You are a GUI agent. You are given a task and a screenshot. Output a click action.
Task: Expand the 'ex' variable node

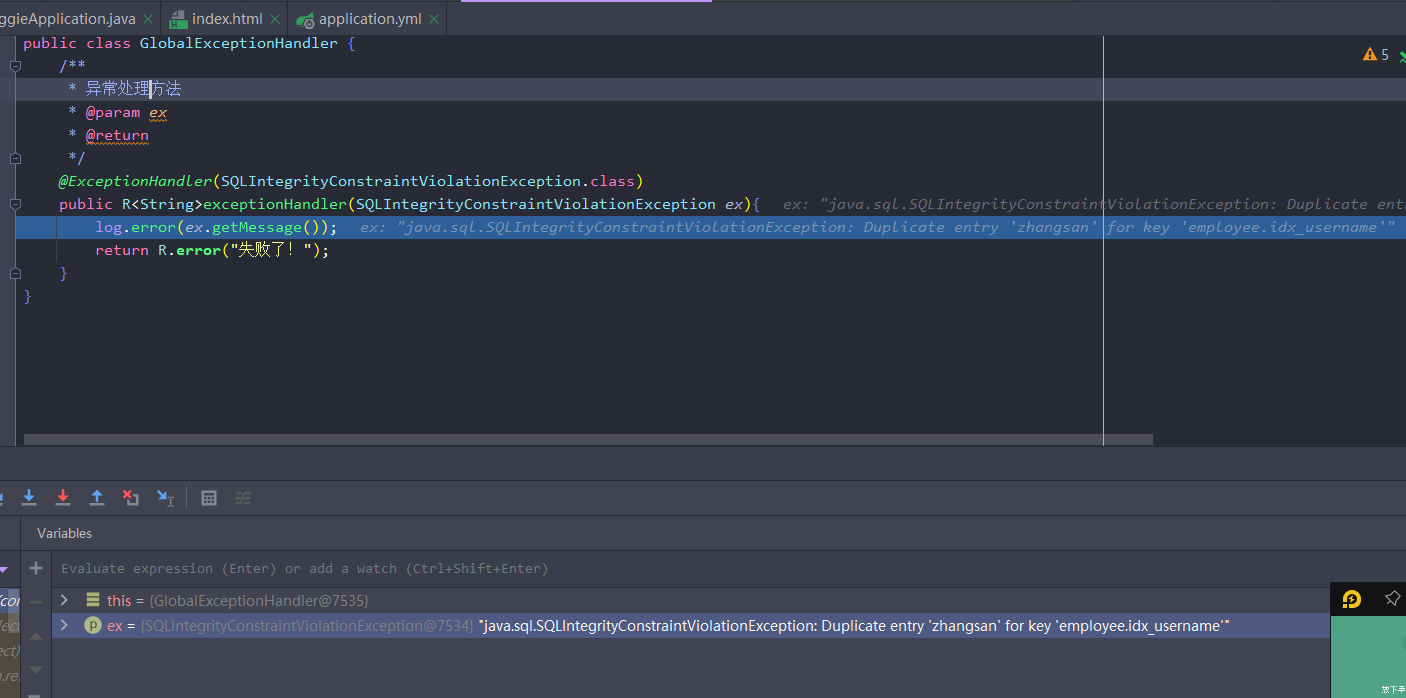[x=65, y=625]
